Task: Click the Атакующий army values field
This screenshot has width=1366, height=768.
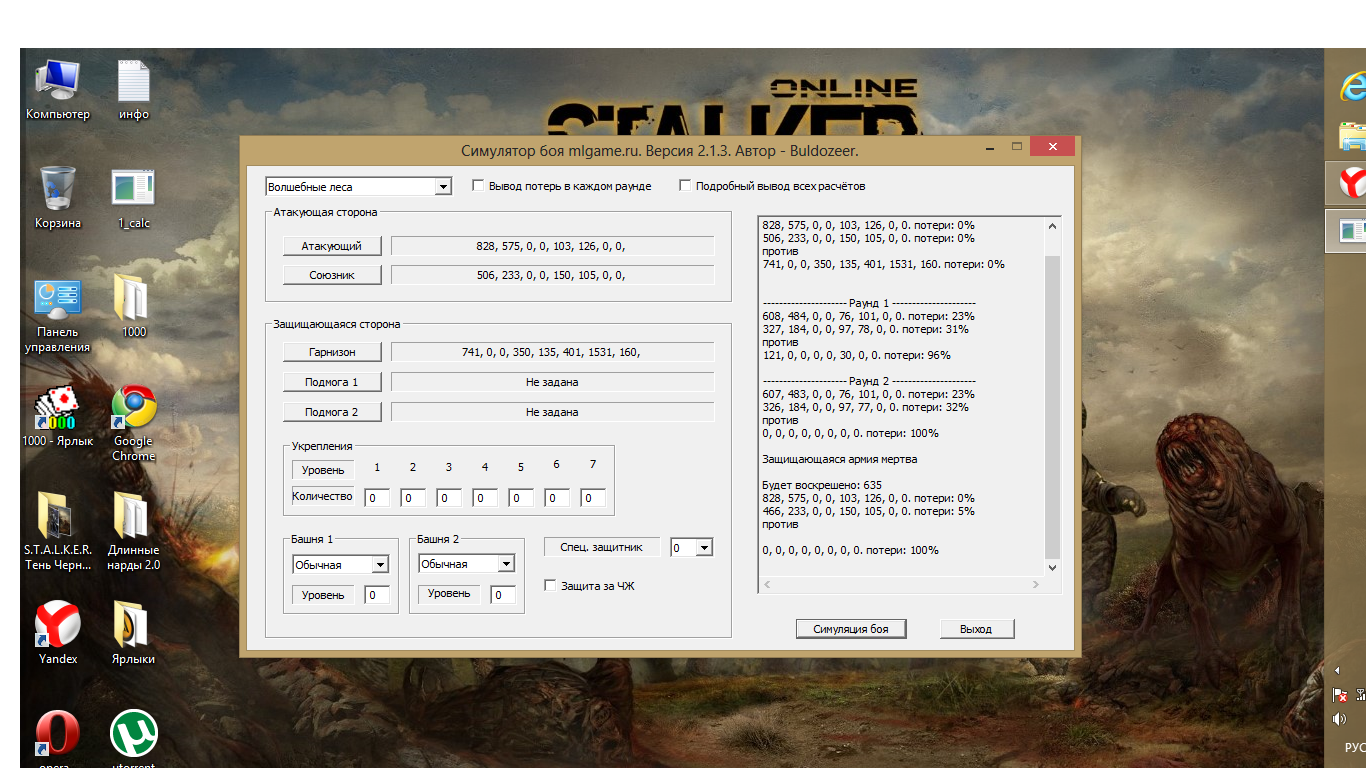Action: tap(552, 246)
